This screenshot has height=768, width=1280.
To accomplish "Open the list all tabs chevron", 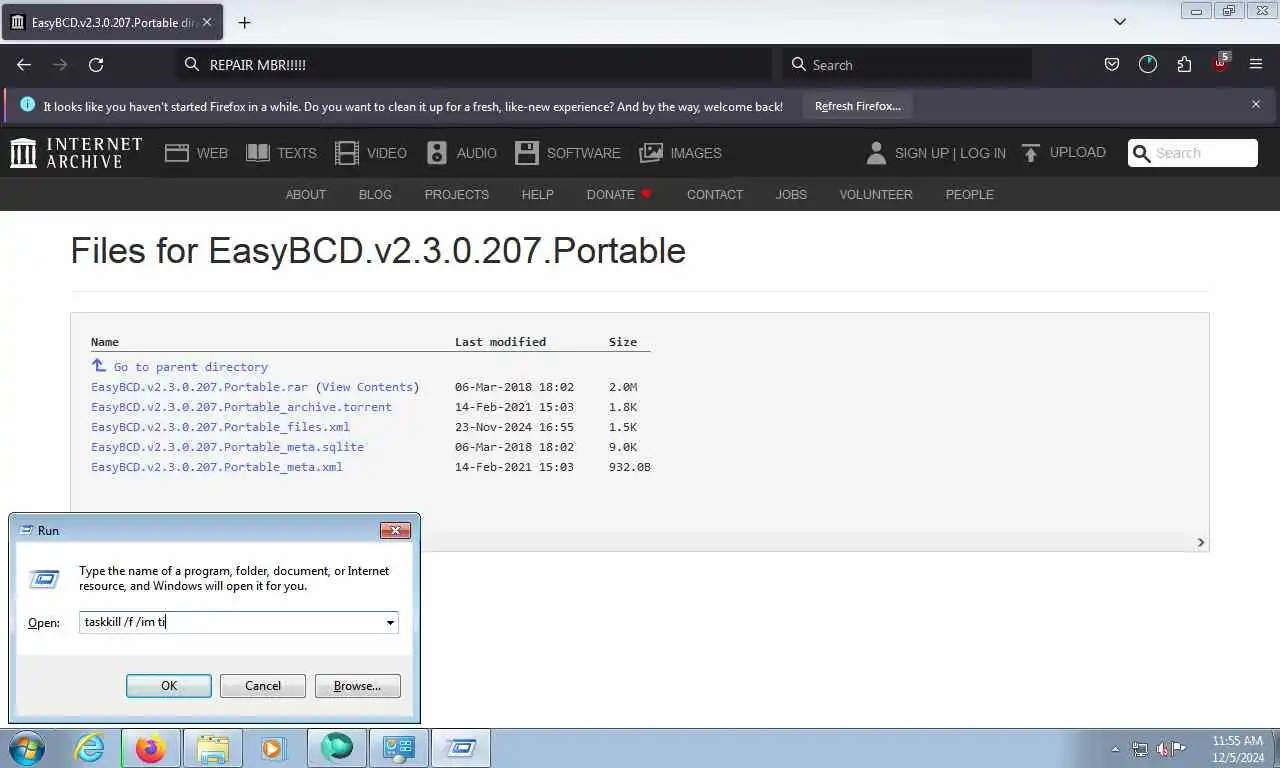I will pyautogui.click(x=1120, y=22).
